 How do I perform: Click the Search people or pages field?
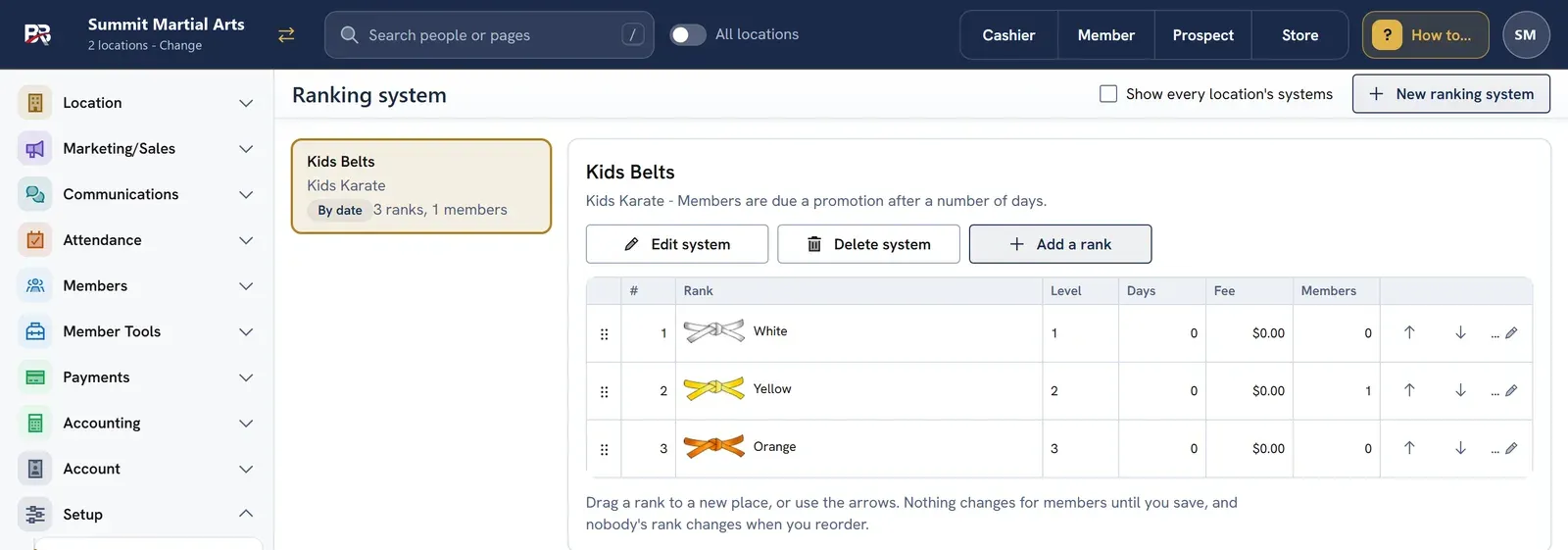click(x=489, y=35)
